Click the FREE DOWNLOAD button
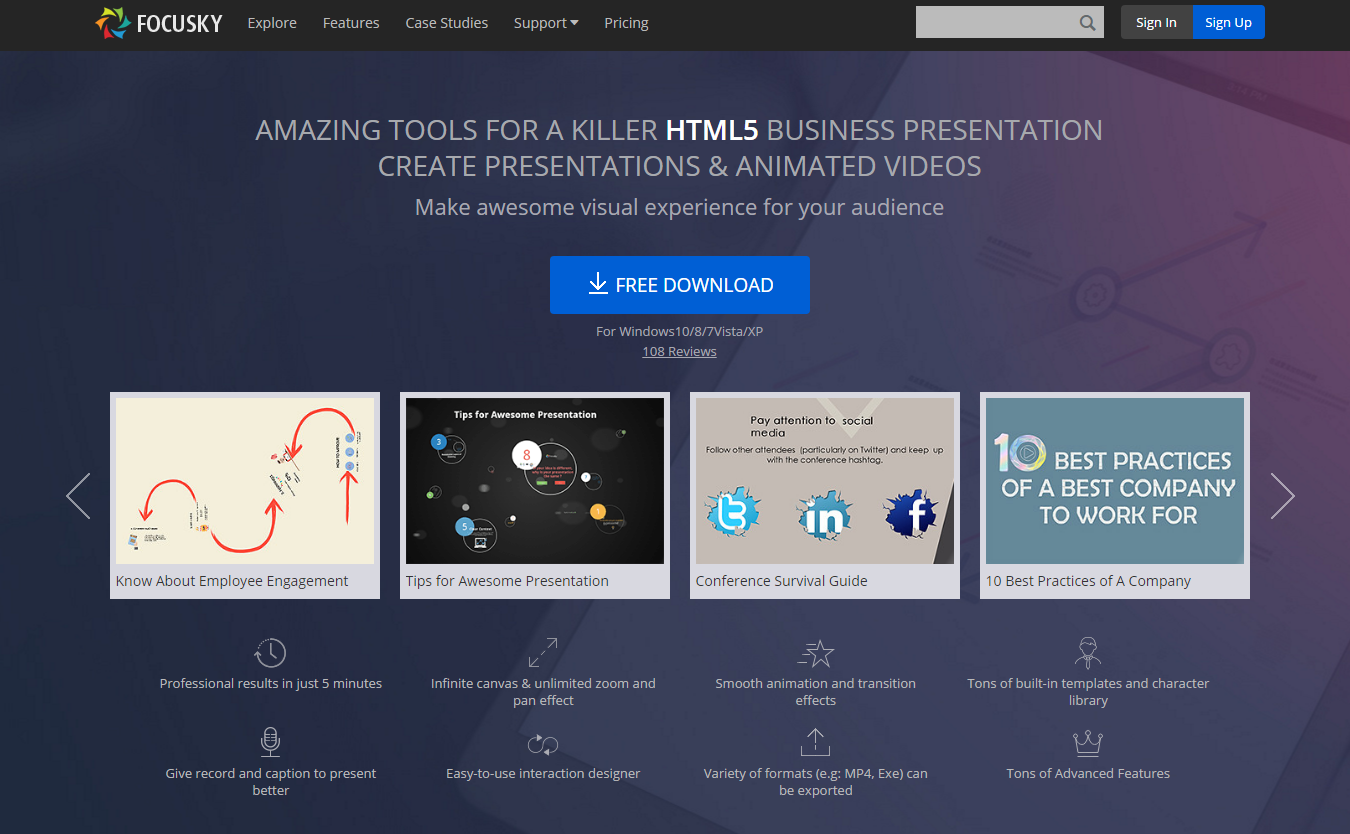Viewport: 1350px width, 834px height. pos(680,285)
